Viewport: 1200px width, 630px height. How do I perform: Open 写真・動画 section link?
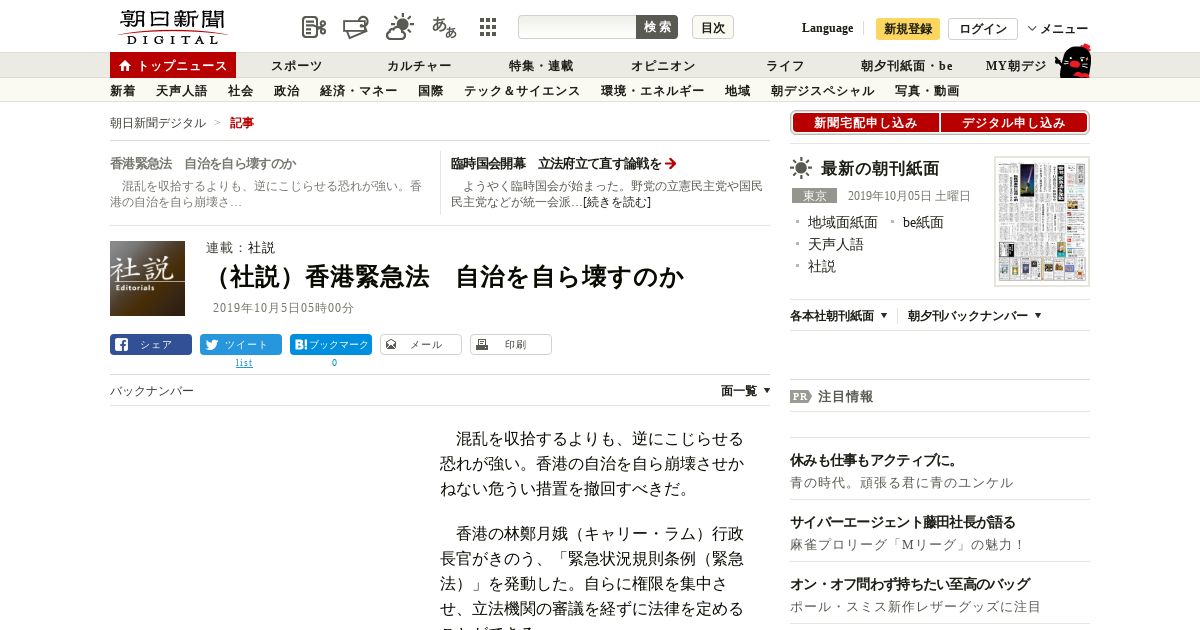[927, 91]
